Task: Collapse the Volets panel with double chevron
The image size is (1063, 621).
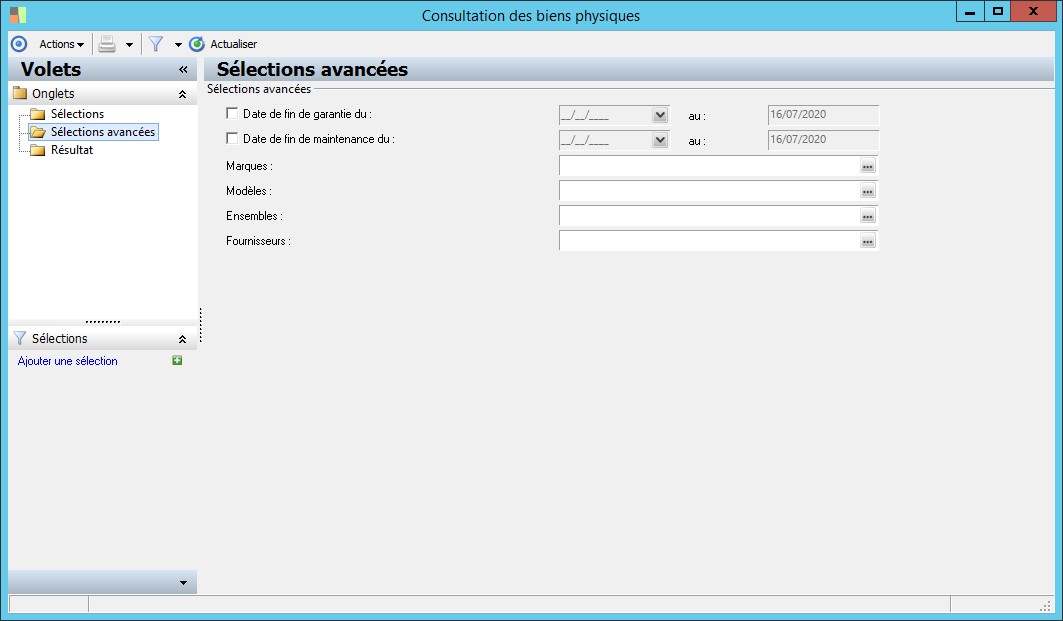Action: [x=183, y=69]
